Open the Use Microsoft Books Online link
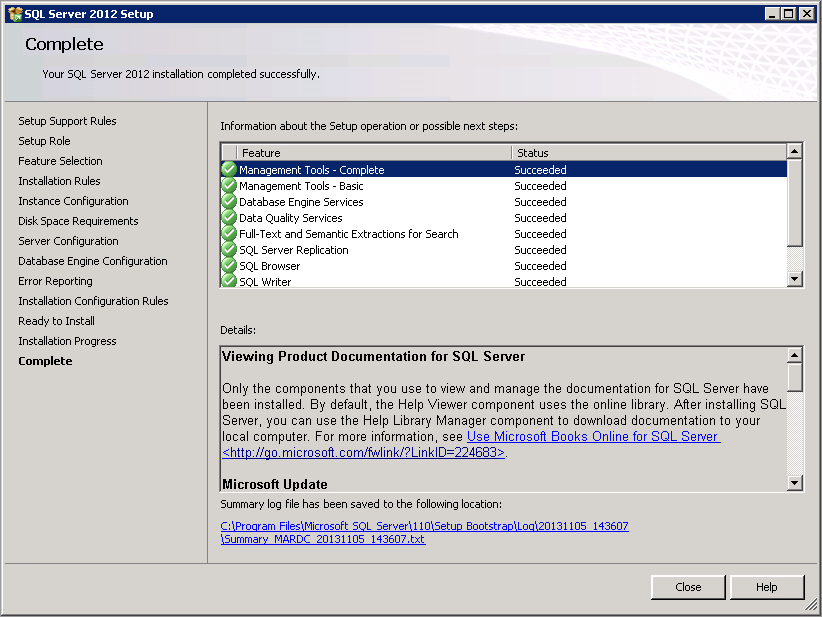Screen dimensions: 822x617 click(592, 437)
